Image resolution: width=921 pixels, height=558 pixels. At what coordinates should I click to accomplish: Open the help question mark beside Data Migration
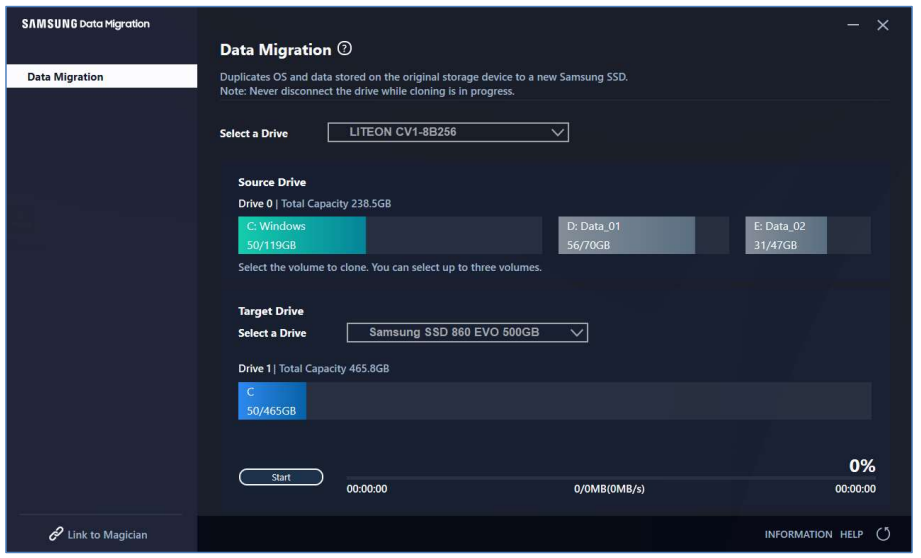click(x=345, y=49)
